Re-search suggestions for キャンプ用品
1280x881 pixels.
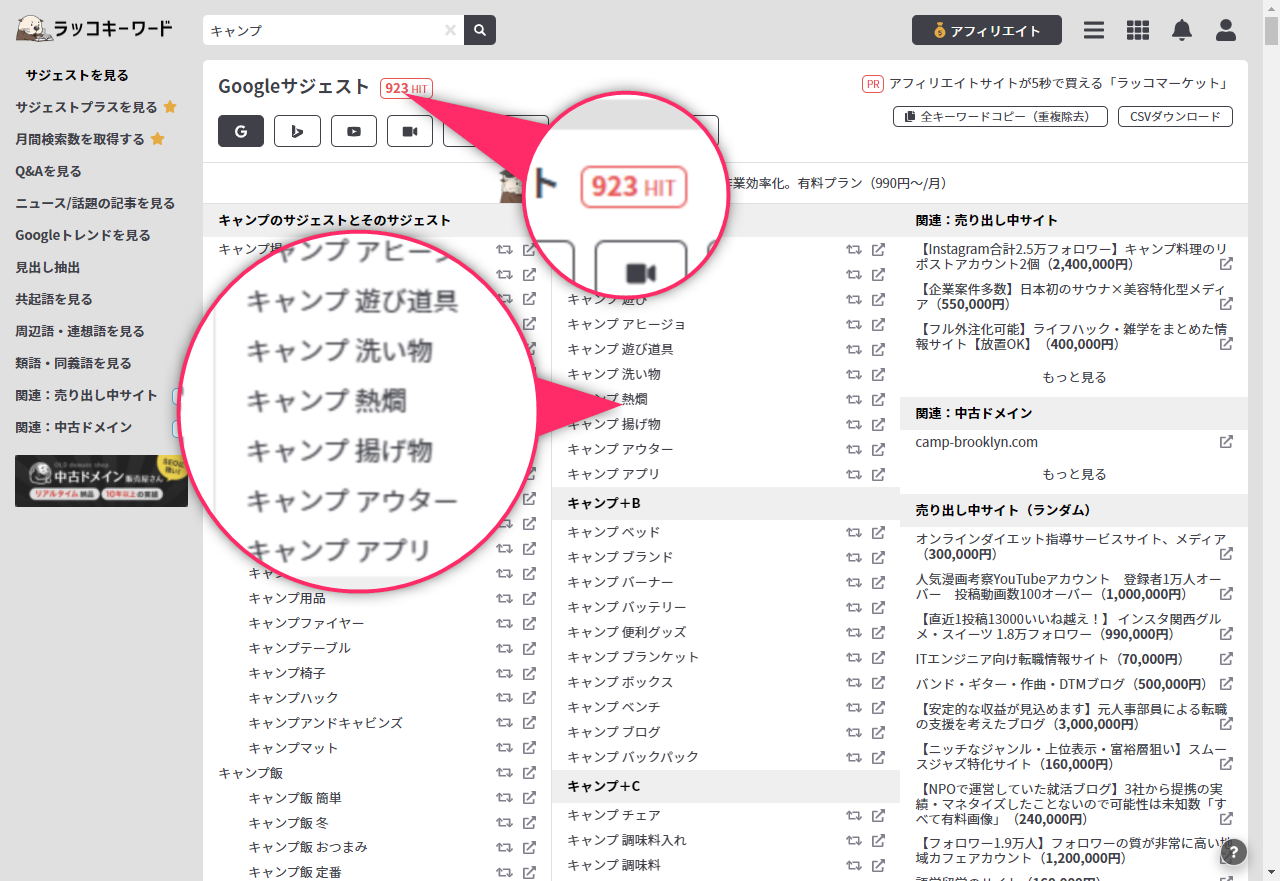505,598
